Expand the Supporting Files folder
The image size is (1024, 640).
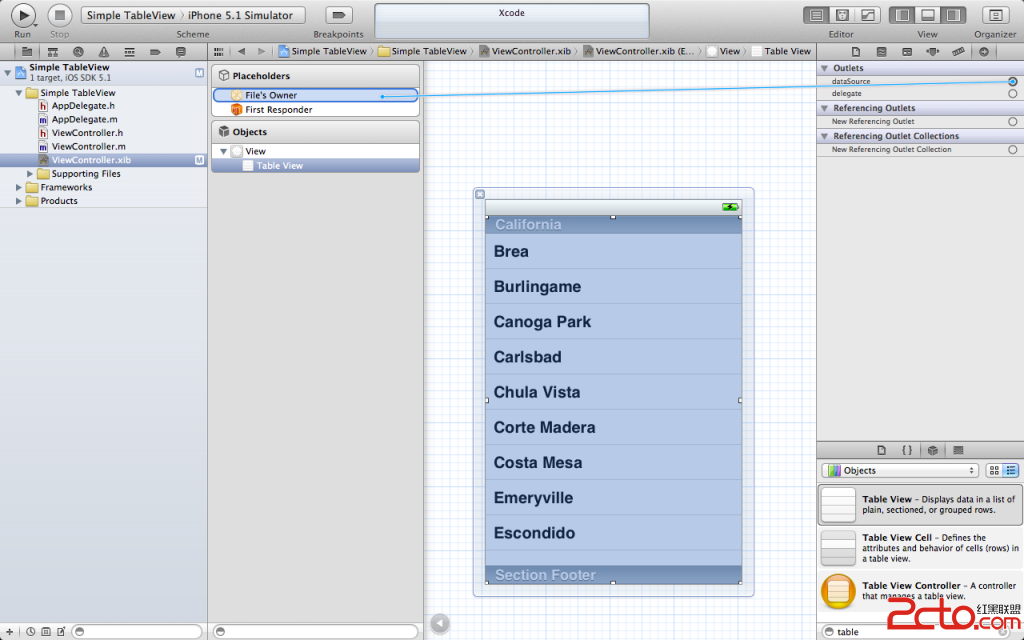[x=31, y=174]
